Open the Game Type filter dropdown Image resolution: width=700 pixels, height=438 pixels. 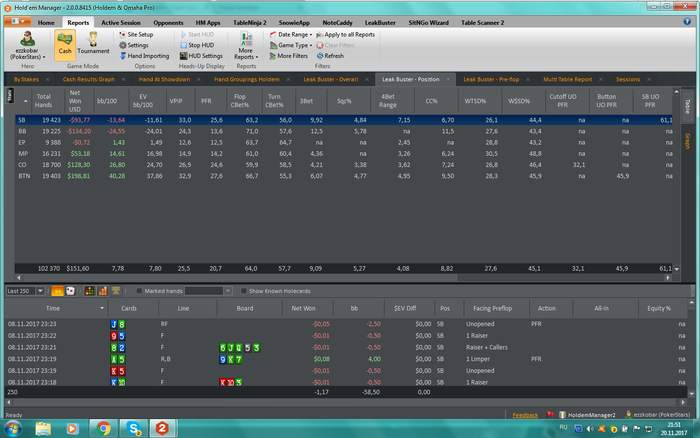(291, 45)
